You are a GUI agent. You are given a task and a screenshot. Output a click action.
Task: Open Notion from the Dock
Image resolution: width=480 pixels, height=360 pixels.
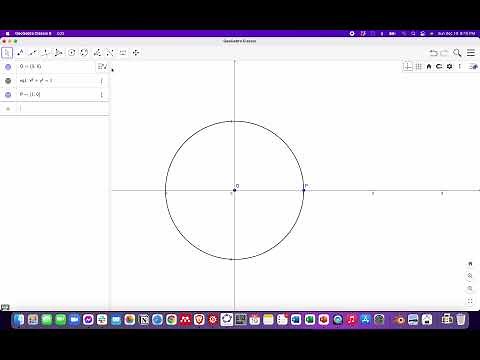click(144, 320)
